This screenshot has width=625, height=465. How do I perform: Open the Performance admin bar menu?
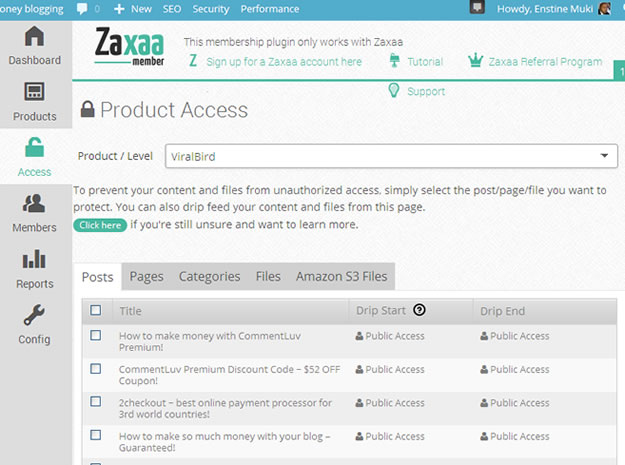coord(270,9)
